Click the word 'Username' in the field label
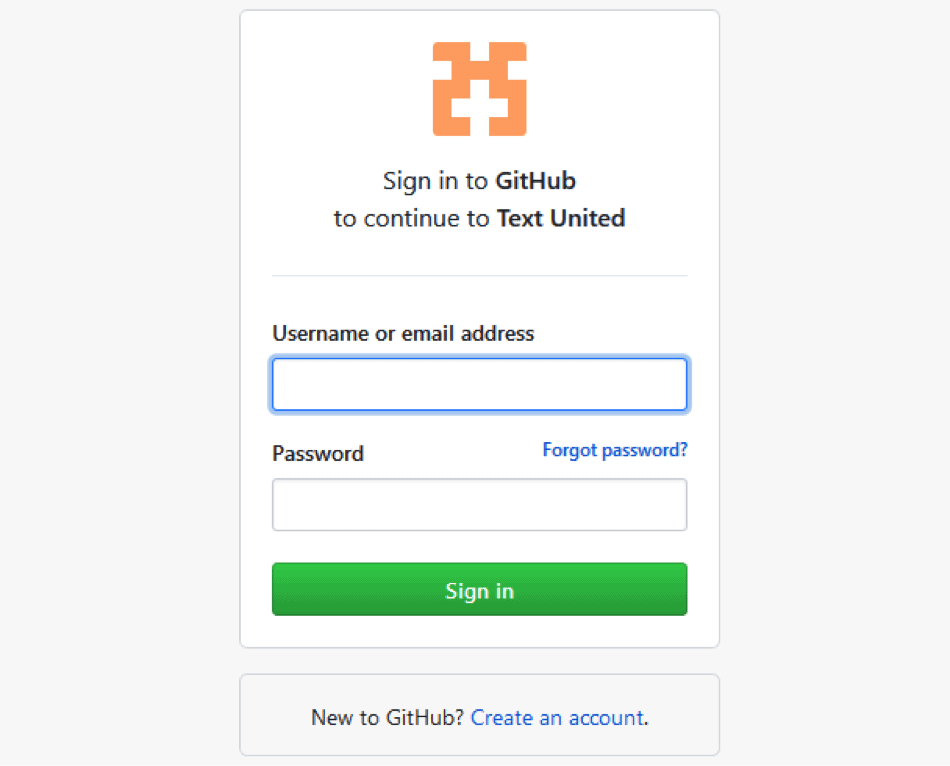This screenshot has width=950, height=766. (x=321, y=333)
